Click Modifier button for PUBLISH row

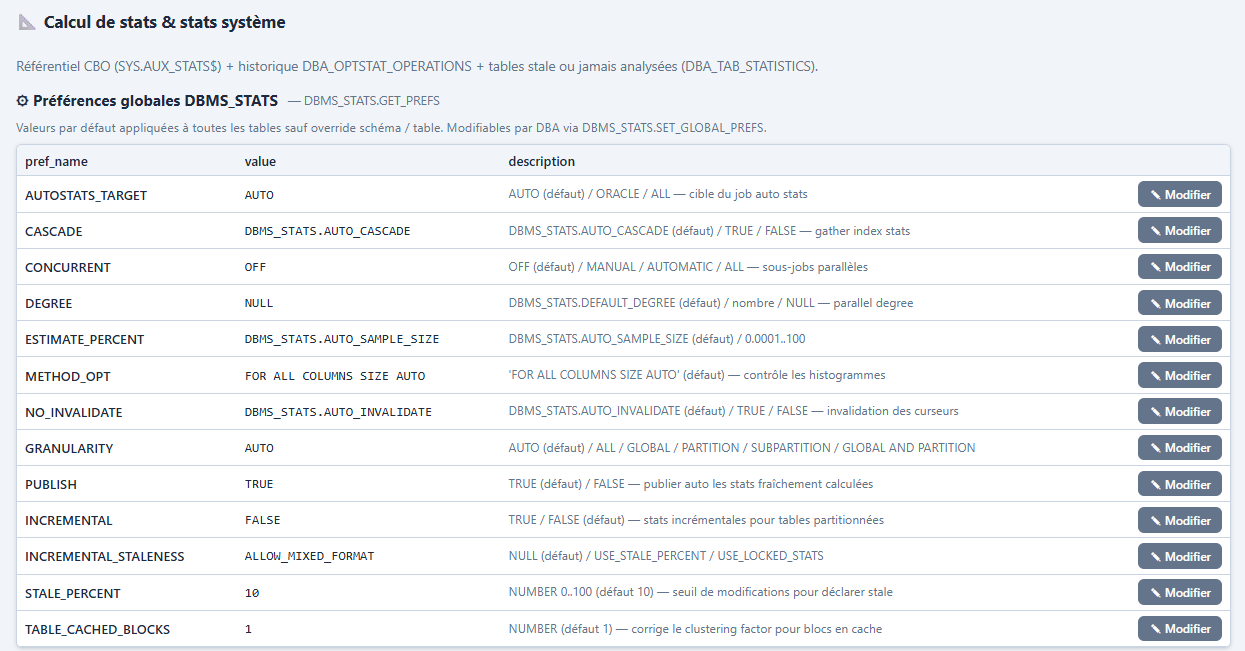click(1179, 484)
